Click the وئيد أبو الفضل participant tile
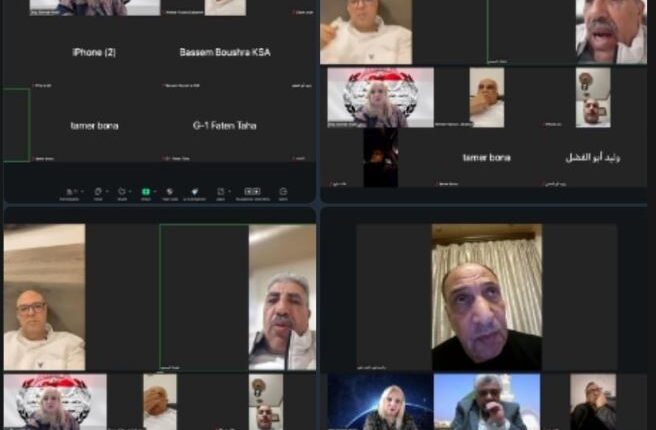 pos(592,157)
